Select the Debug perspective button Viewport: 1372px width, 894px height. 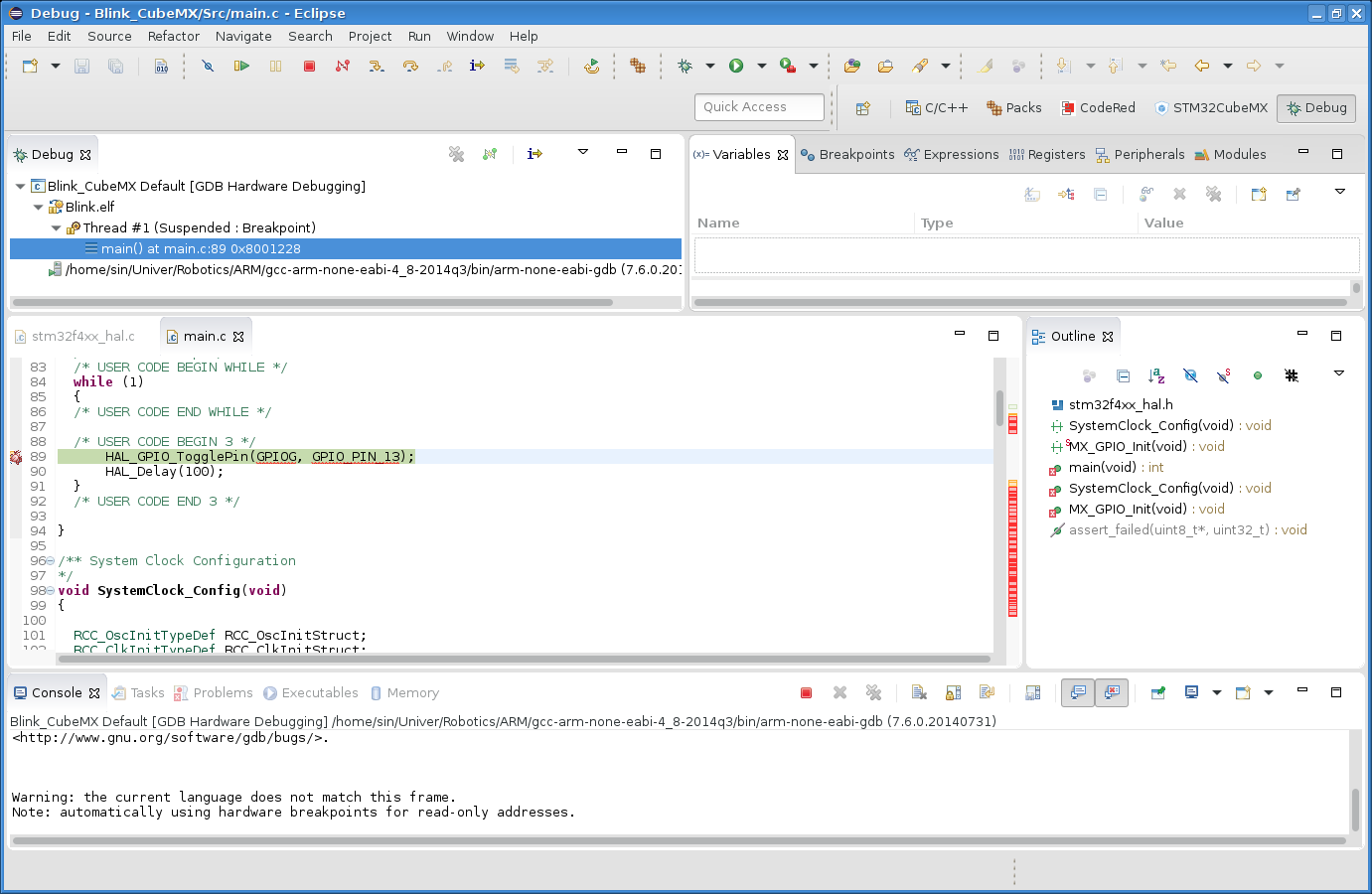click(x=1316, y=108)
